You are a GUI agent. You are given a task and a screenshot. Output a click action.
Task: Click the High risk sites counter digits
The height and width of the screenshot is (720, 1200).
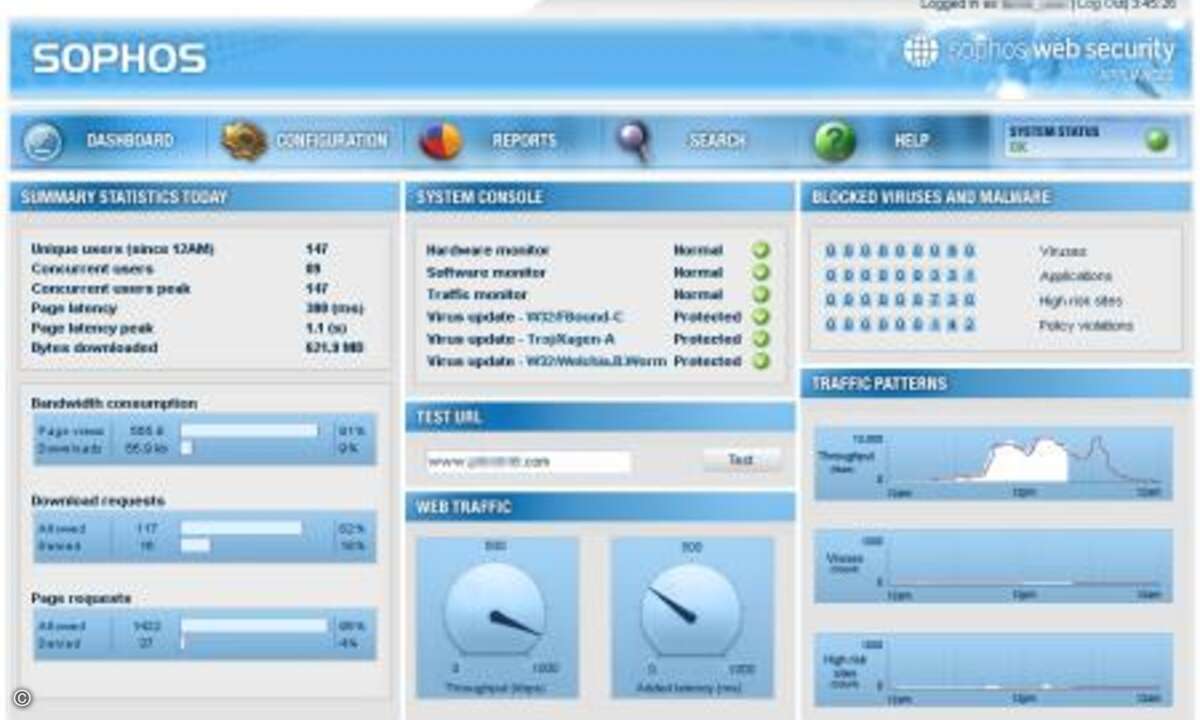tap(900, 300)
